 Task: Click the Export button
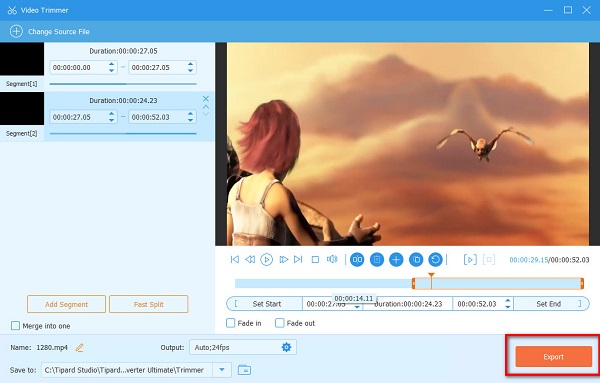(553, 357)
